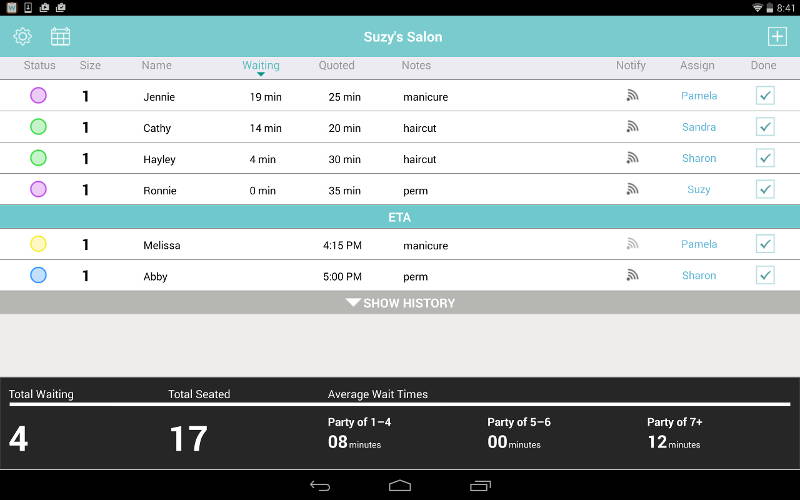Change Cathy's assignment from Sandra

pyautogui.click(x=699, y=127)
